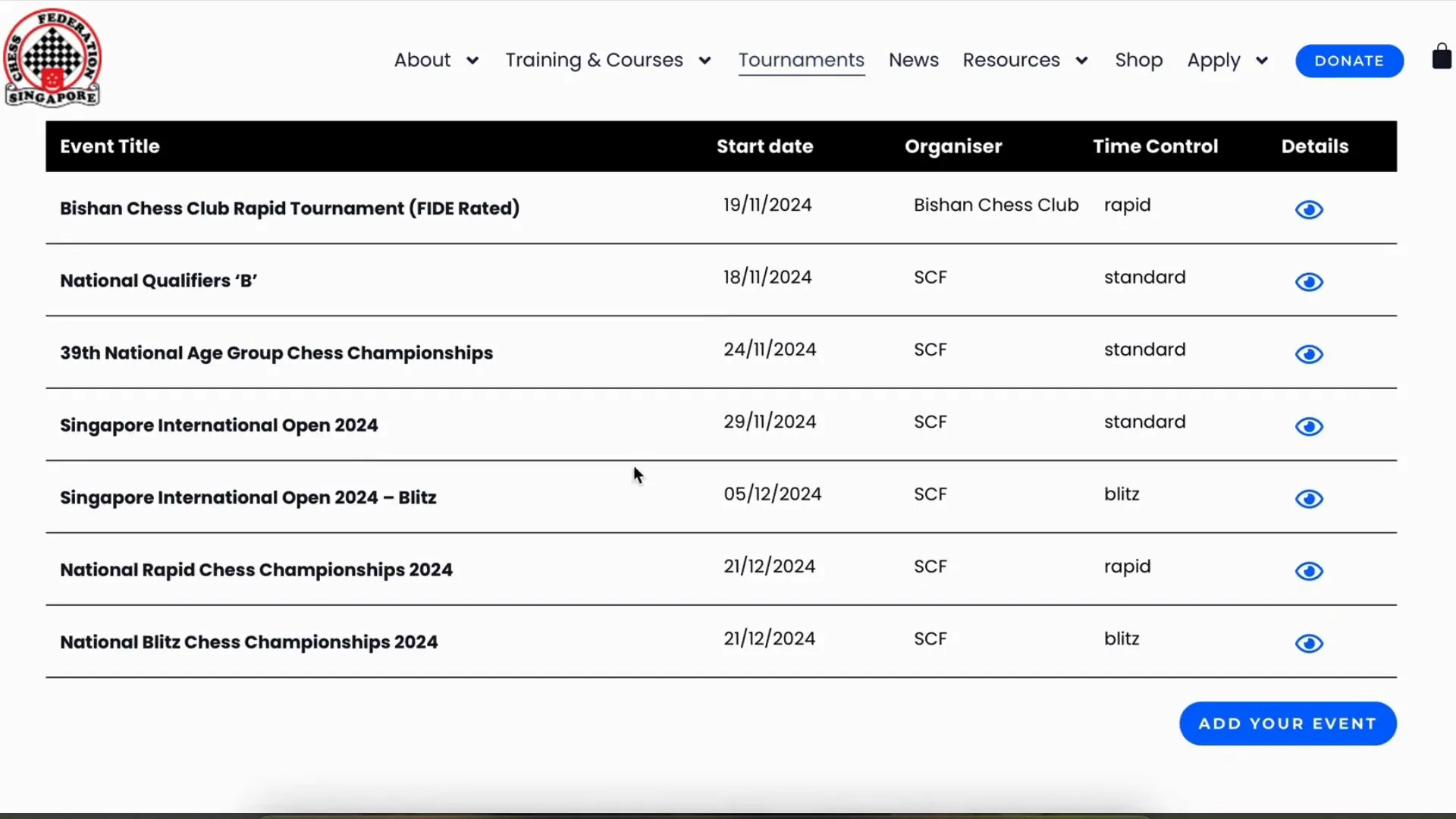
Task: Go to the Tournaments menu item
Action: click(801, 60)
